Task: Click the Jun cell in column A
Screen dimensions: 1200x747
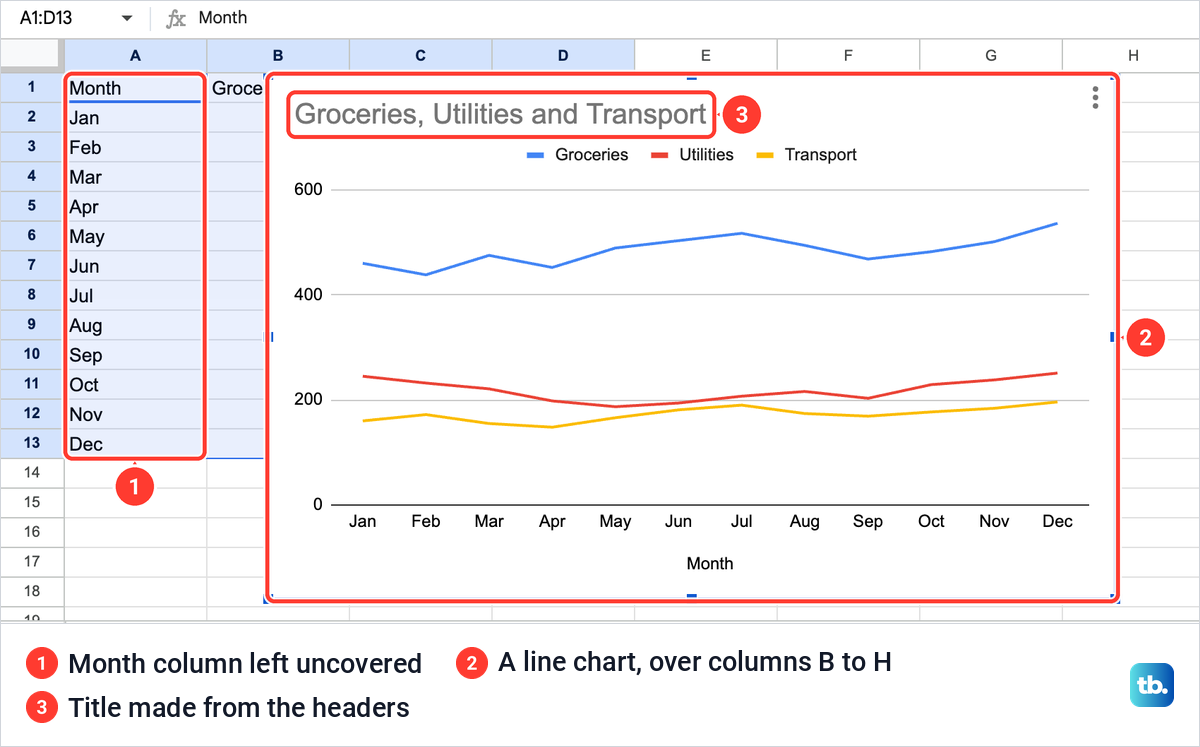Action: 135,266
